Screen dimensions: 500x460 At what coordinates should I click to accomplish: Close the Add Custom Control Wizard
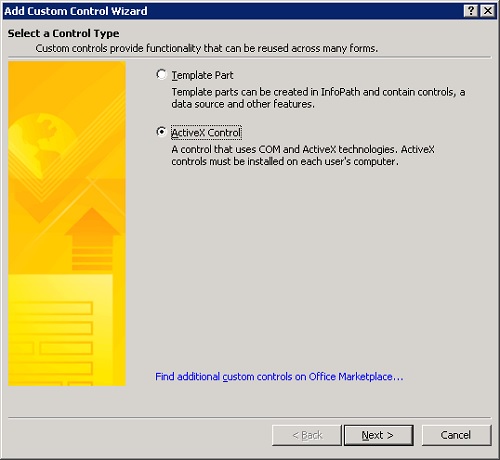click(488, 11)
